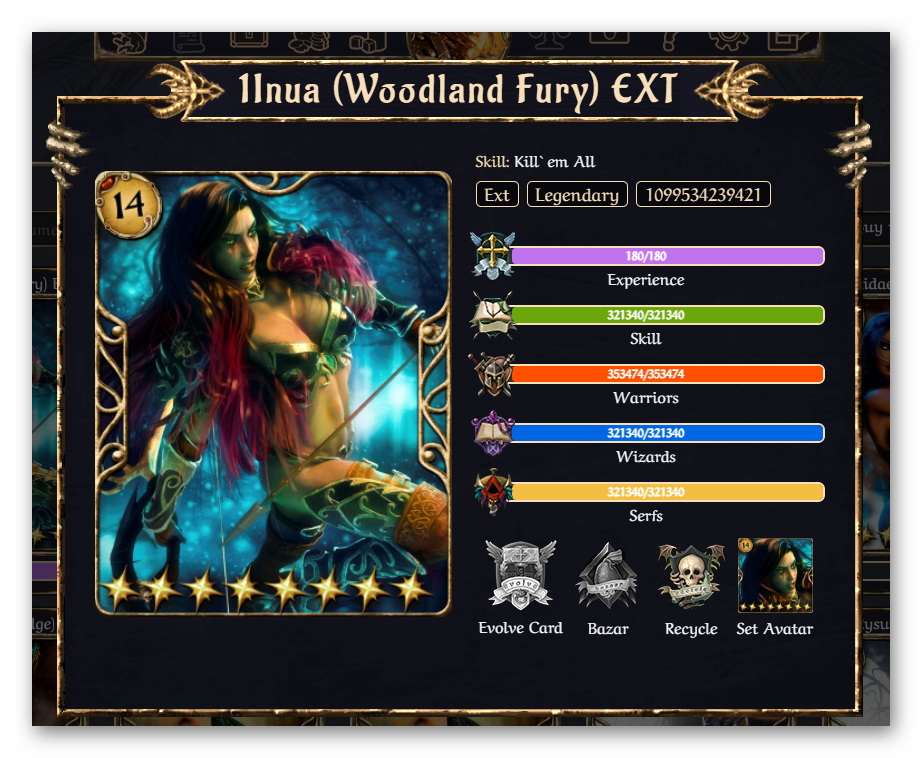Click the Legendary rarity tag
This screenshot has width=922, height=758.
pos(577,195)
